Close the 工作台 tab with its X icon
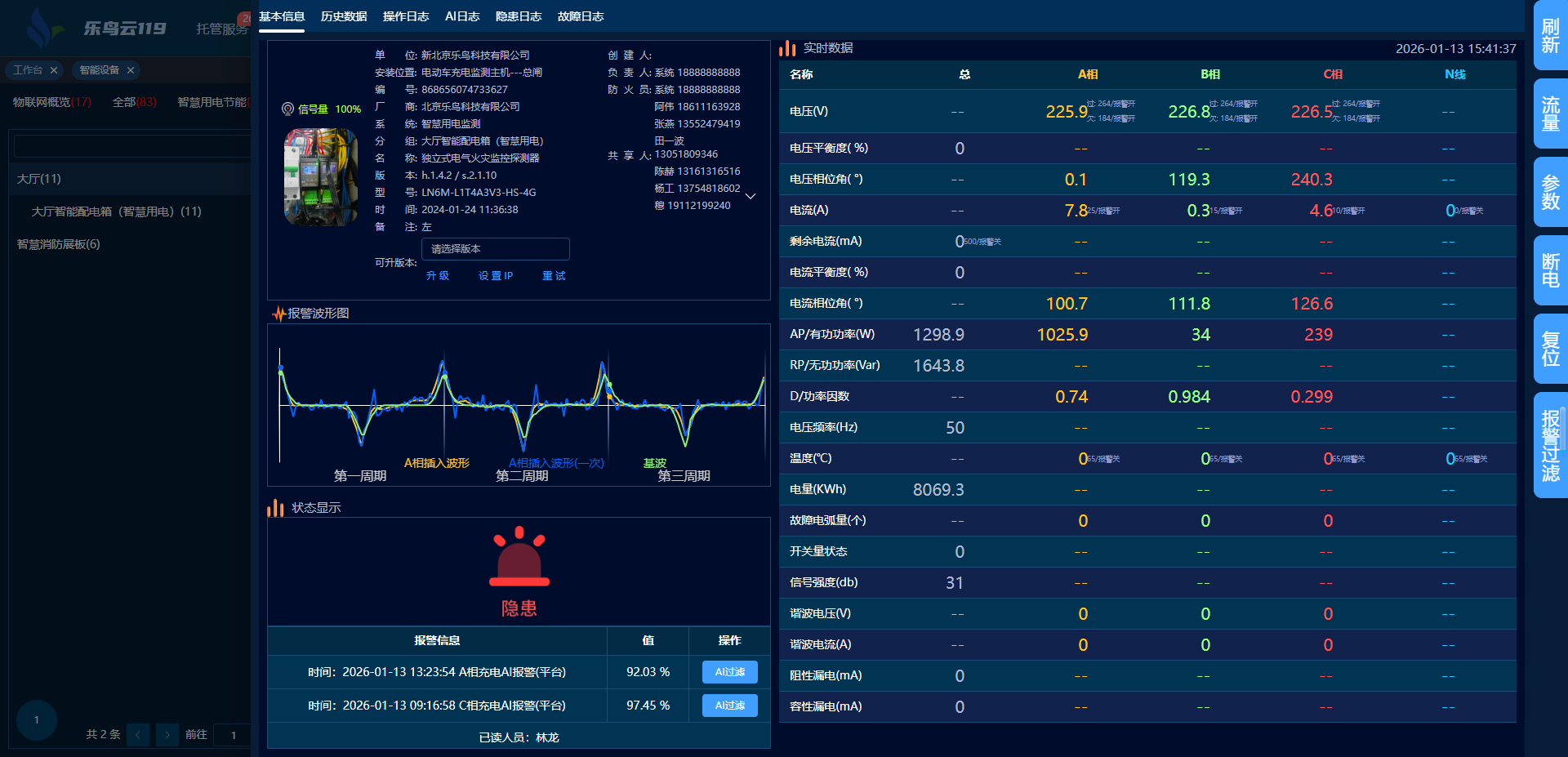This screenshot has height=757, width=1568. click(x=54, y=70)
